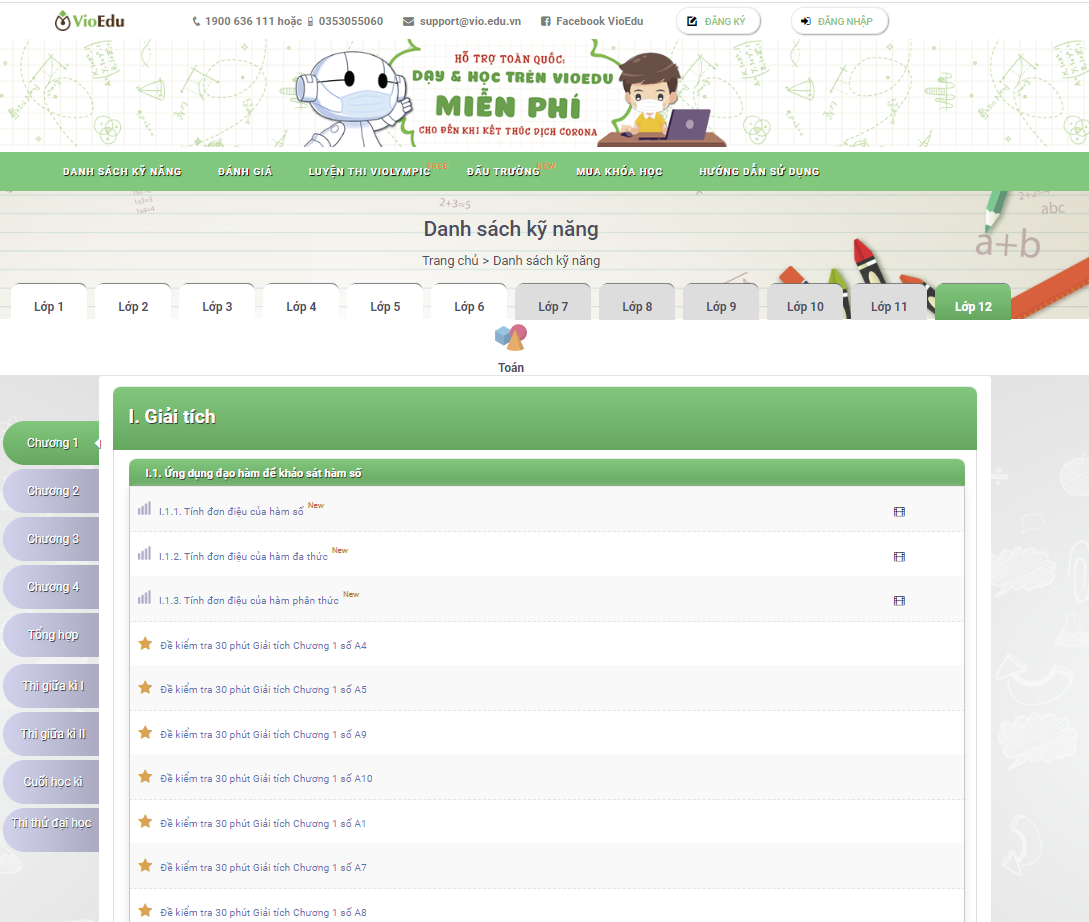Viewport: 1089px width, 922px height.
Task: Switch to the Lớp 10 tab
Action: 805,306
